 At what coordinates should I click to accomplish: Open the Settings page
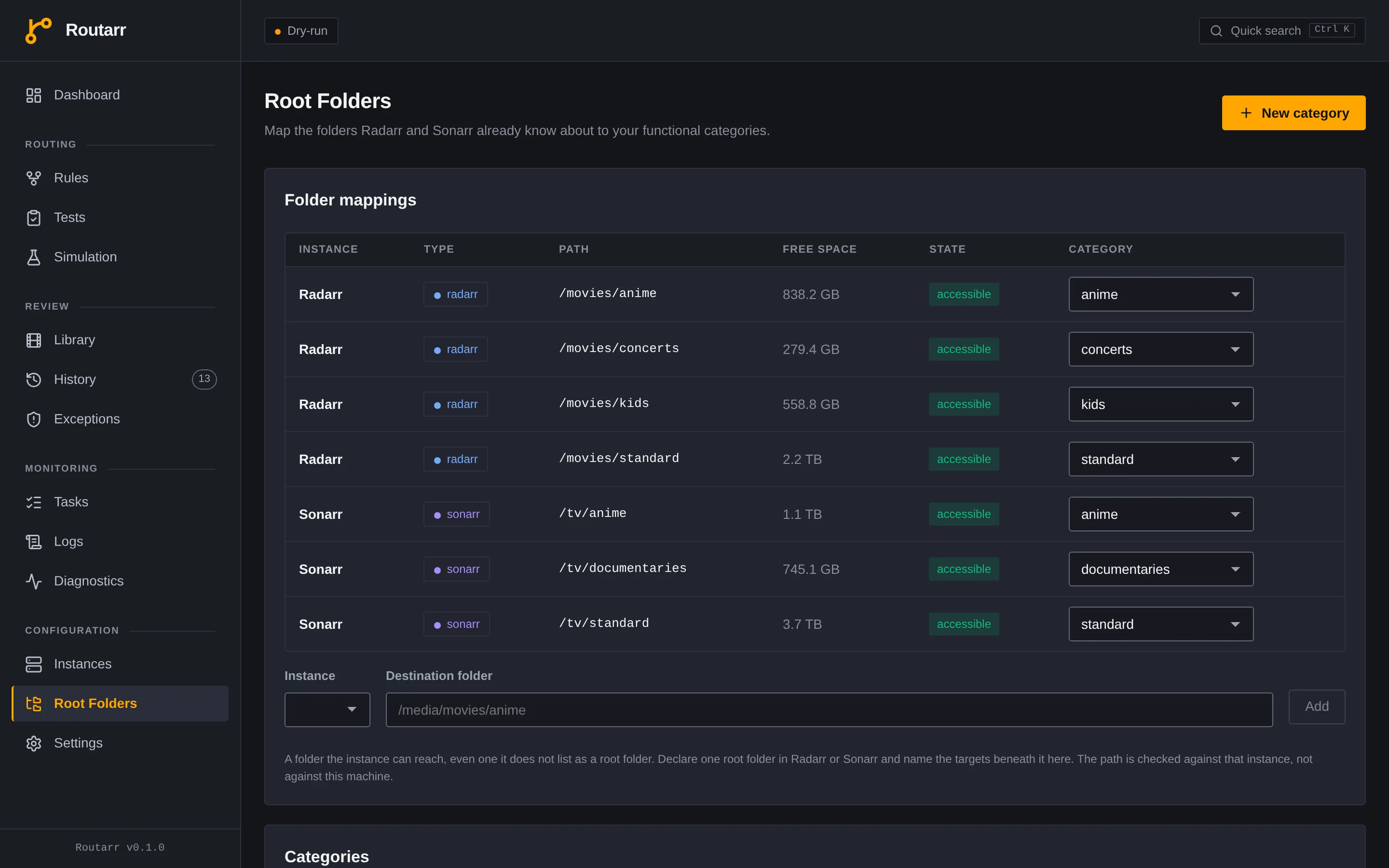[x=120, y=743]
